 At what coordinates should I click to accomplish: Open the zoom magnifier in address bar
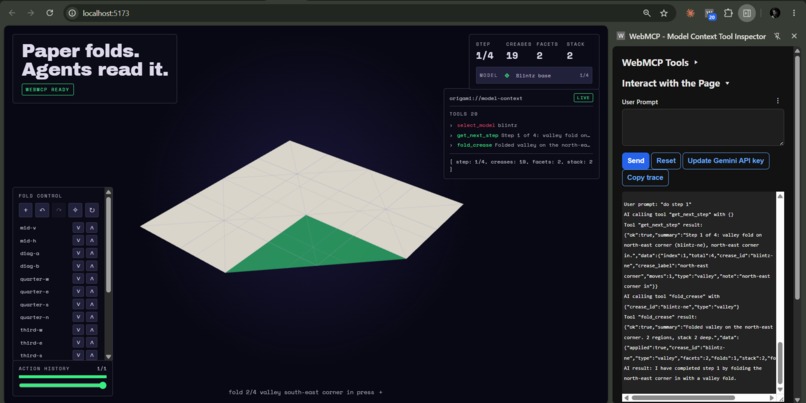click(647, 13)
